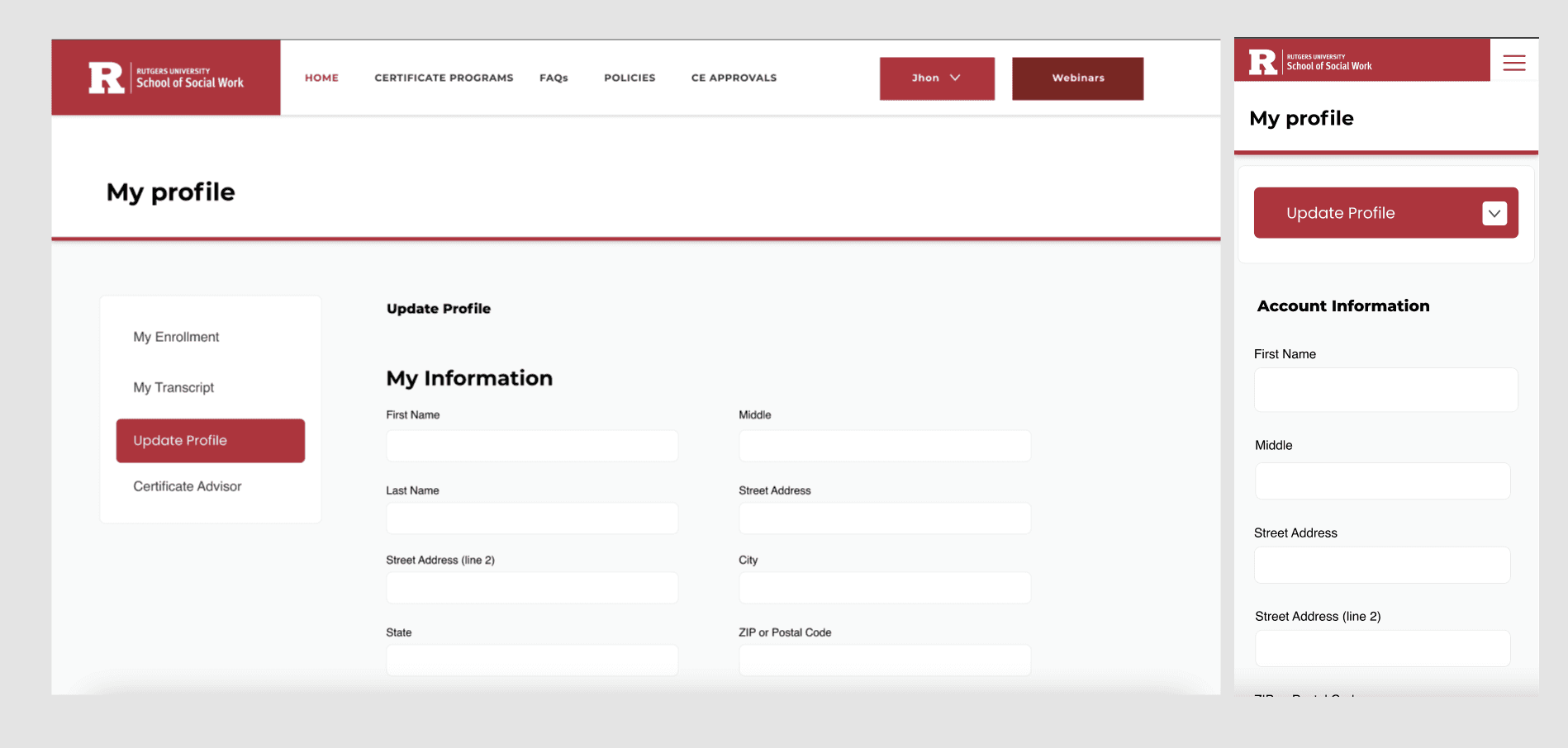Click desktop Street Address (line 2) field
1568x748 pixels.
pos(532,588)
